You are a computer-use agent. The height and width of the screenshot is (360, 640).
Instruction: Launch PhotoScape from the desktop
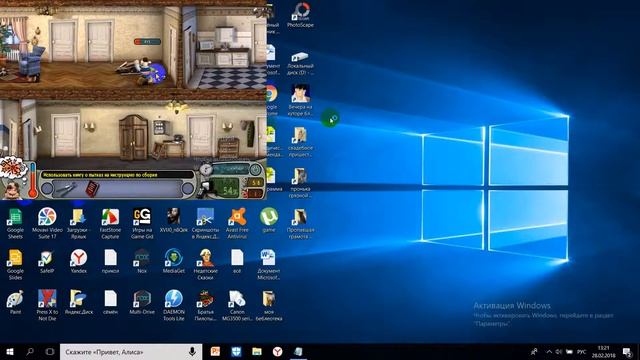[300, 15]
